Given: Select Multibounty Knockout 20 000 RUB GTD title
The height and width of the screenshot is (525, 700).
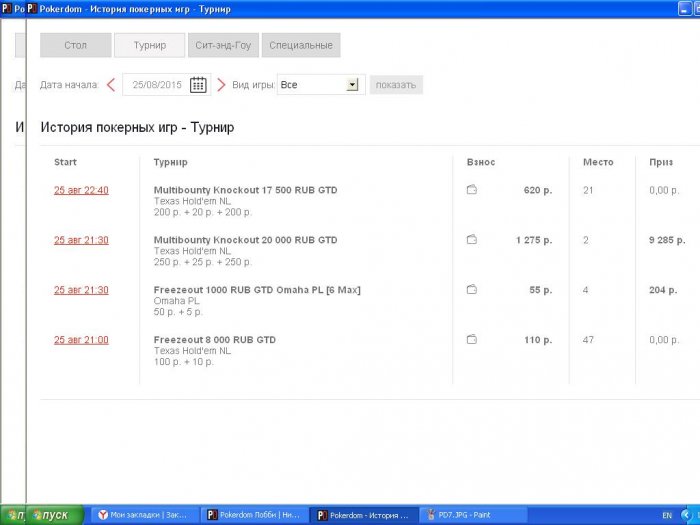Looking at the screenshot, I should (x=246, y=240).
